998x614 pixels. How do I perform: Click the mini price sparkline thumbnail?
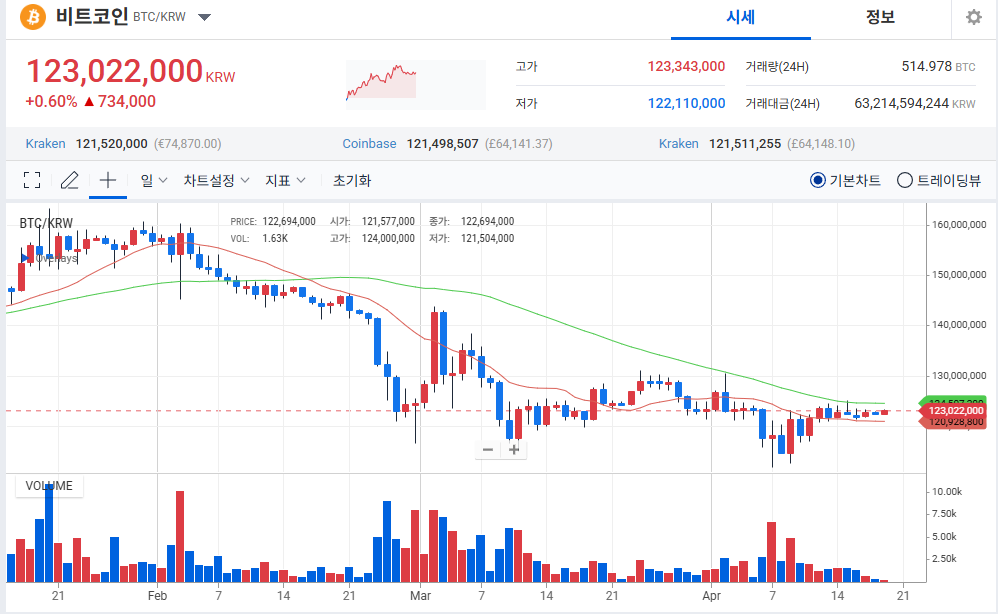pos(416,84)
